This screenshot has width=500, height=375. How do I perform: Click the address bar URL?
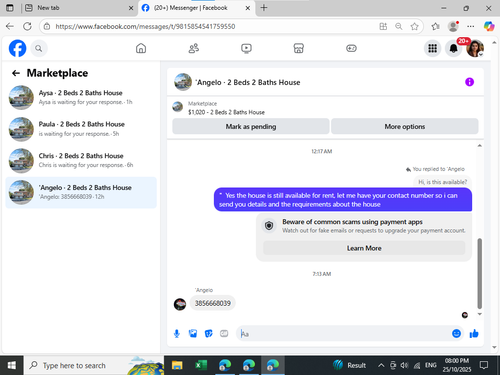(x=145, y=26)
